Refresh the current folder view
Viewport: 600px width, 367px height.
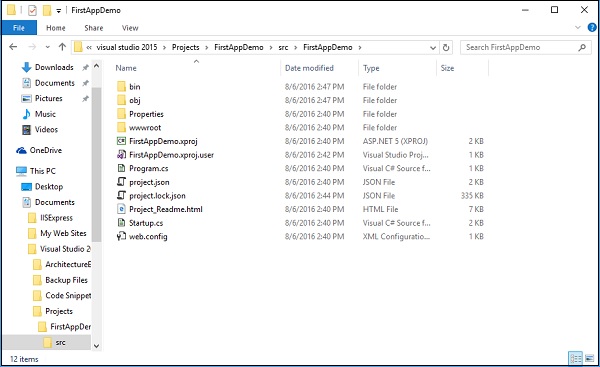pyautogui.click(x=446, y=47)
